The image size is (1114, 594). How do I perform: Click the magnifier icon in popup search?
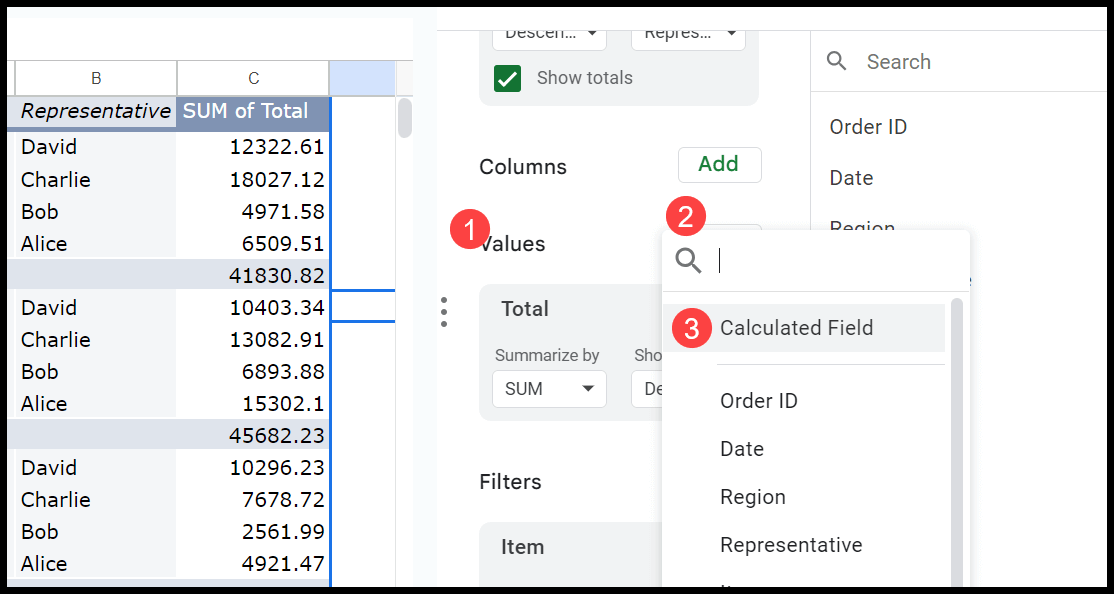(x=688, y=261)
